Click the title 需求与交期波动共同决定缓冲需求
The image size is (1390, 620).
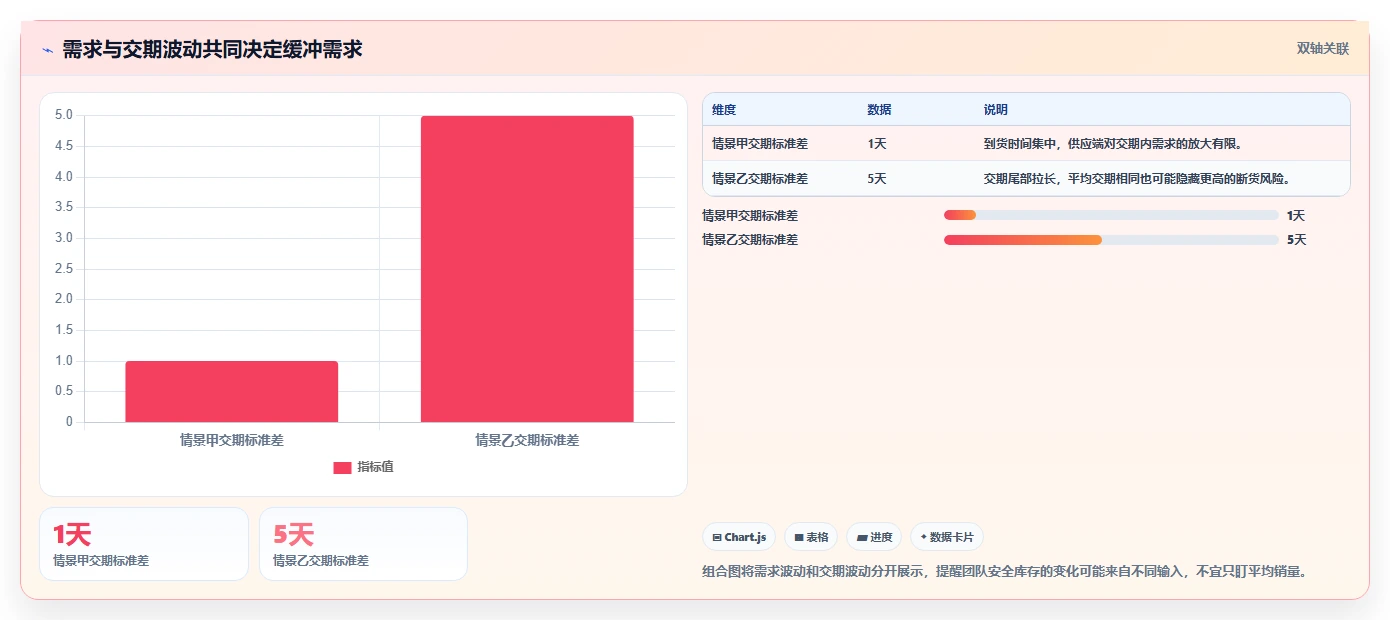pyautogui.click(x=212, y=50)
